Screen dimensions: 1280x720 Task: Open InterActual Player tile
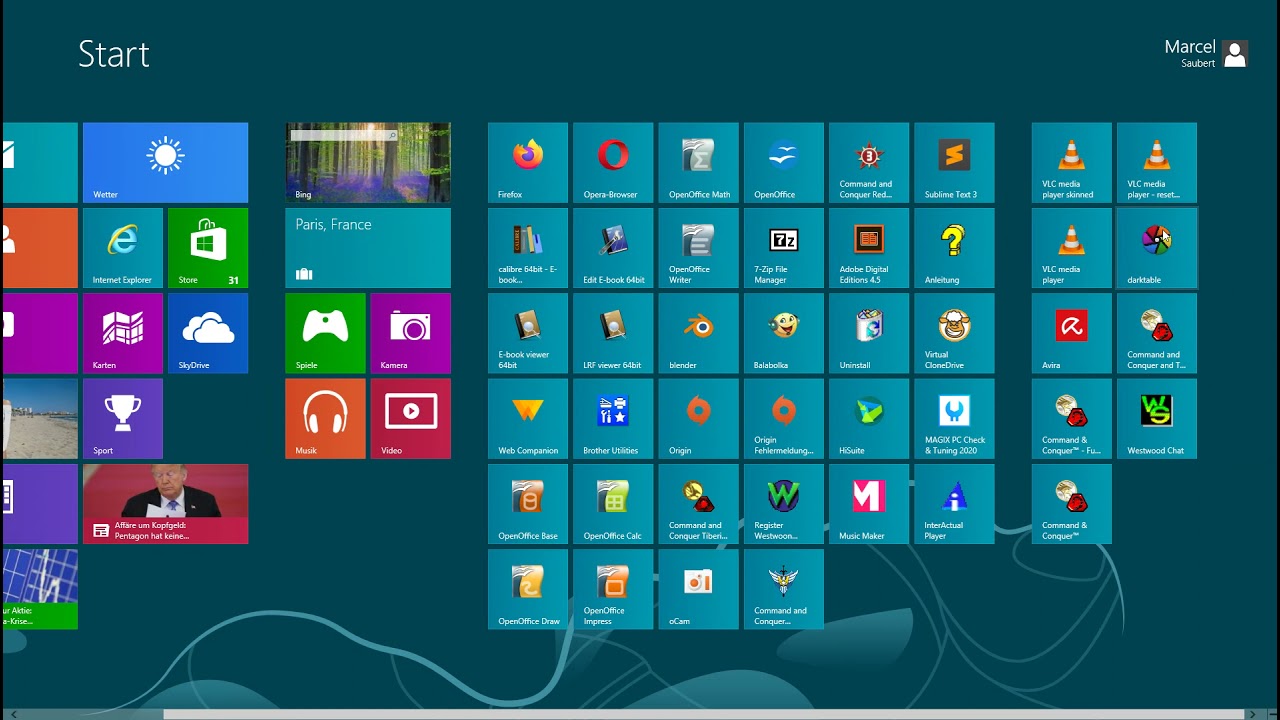955,504
